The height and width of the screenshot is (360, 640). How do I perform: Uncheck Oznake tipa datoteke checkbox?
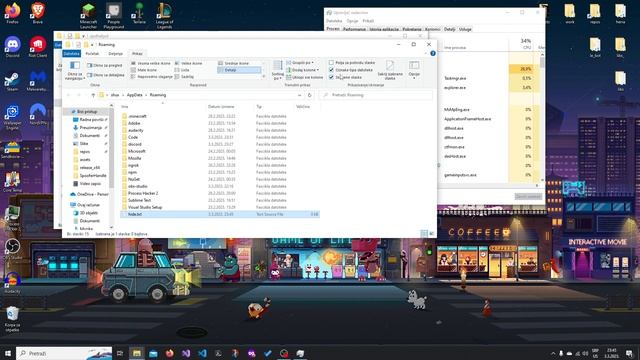click(x=331, y=70)
